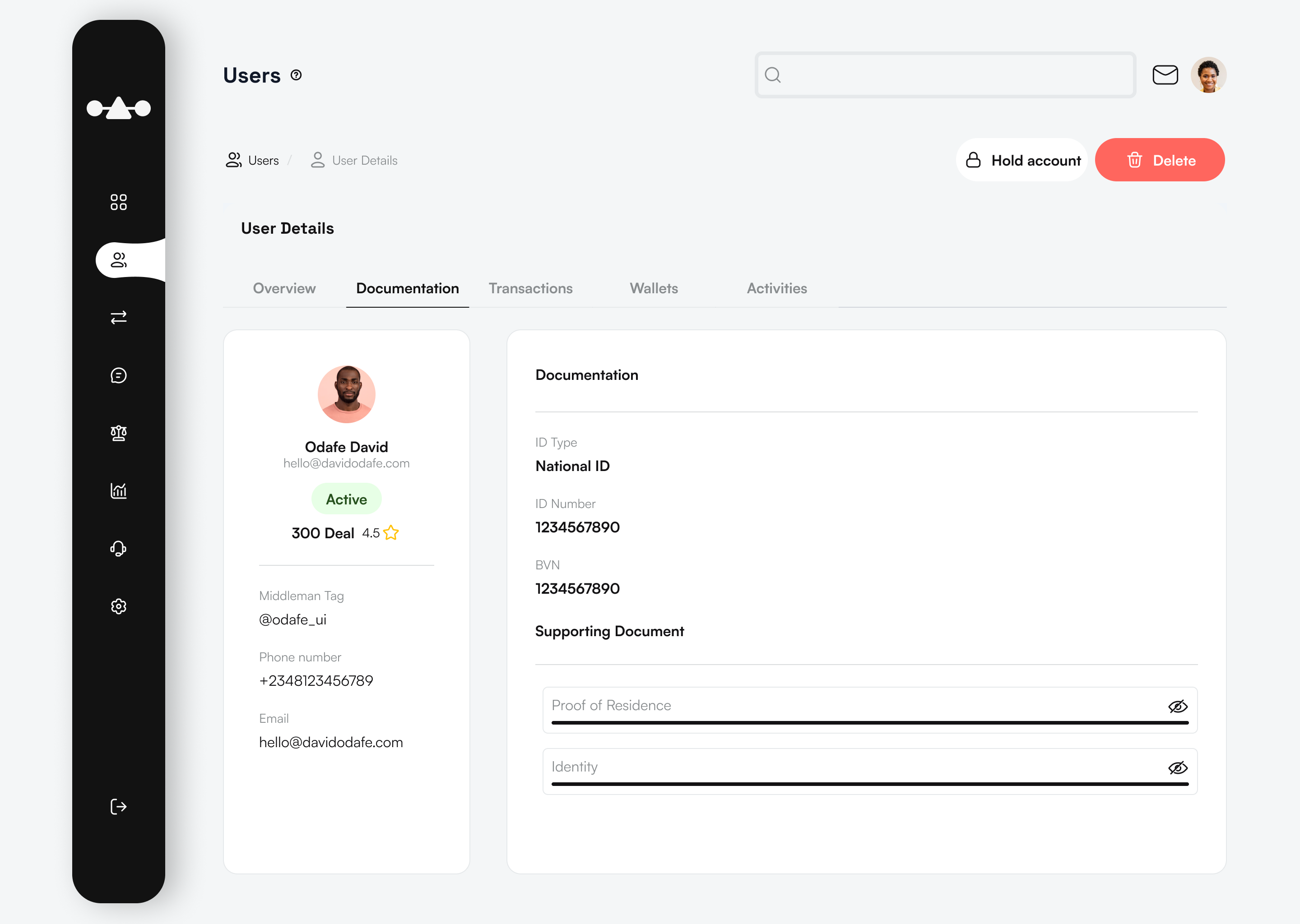Open the Activities tab
Image resolution: width=1300 pixels, height=924 pixels.
pos(777,288)
